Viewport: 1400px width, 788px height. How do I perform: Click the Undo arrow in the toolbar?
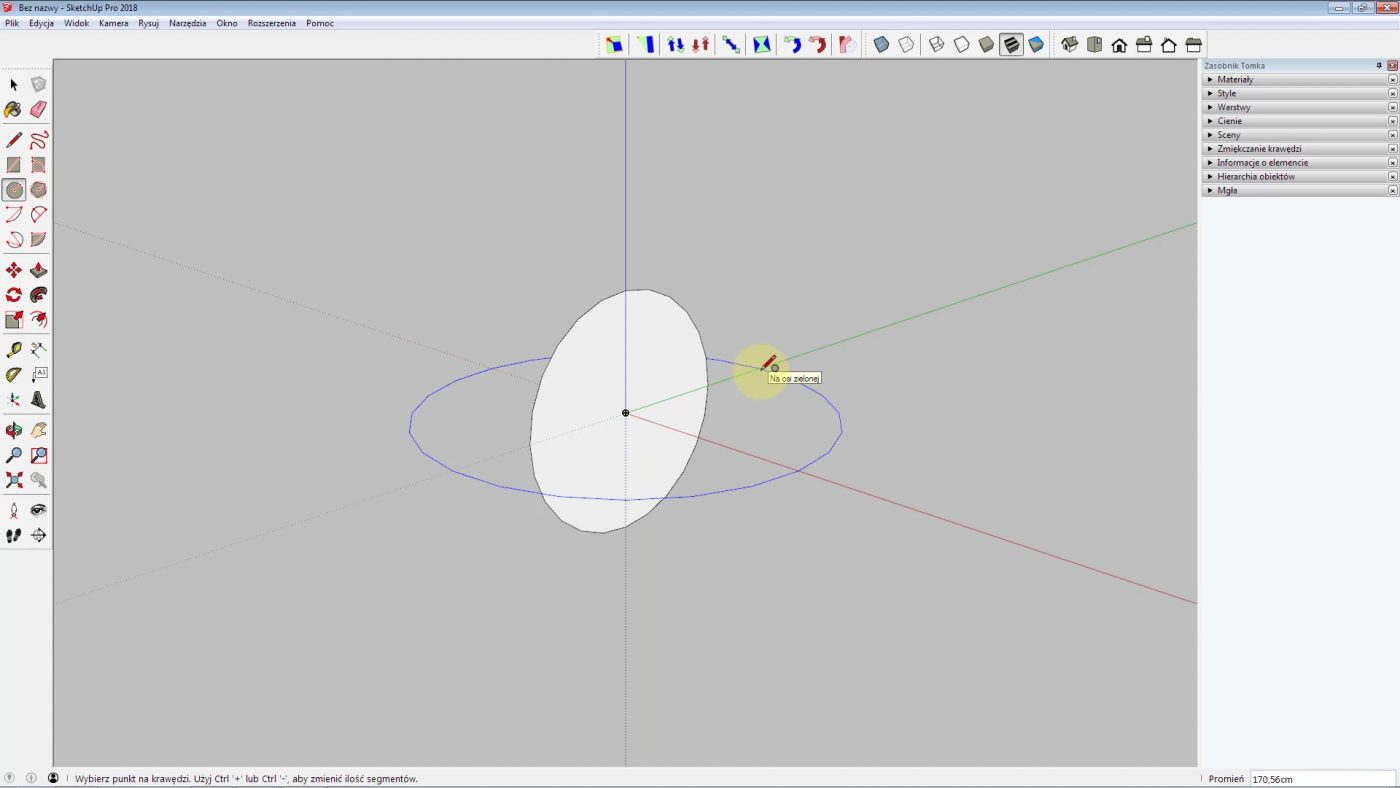pyautogui.click(x=794, y=44)
